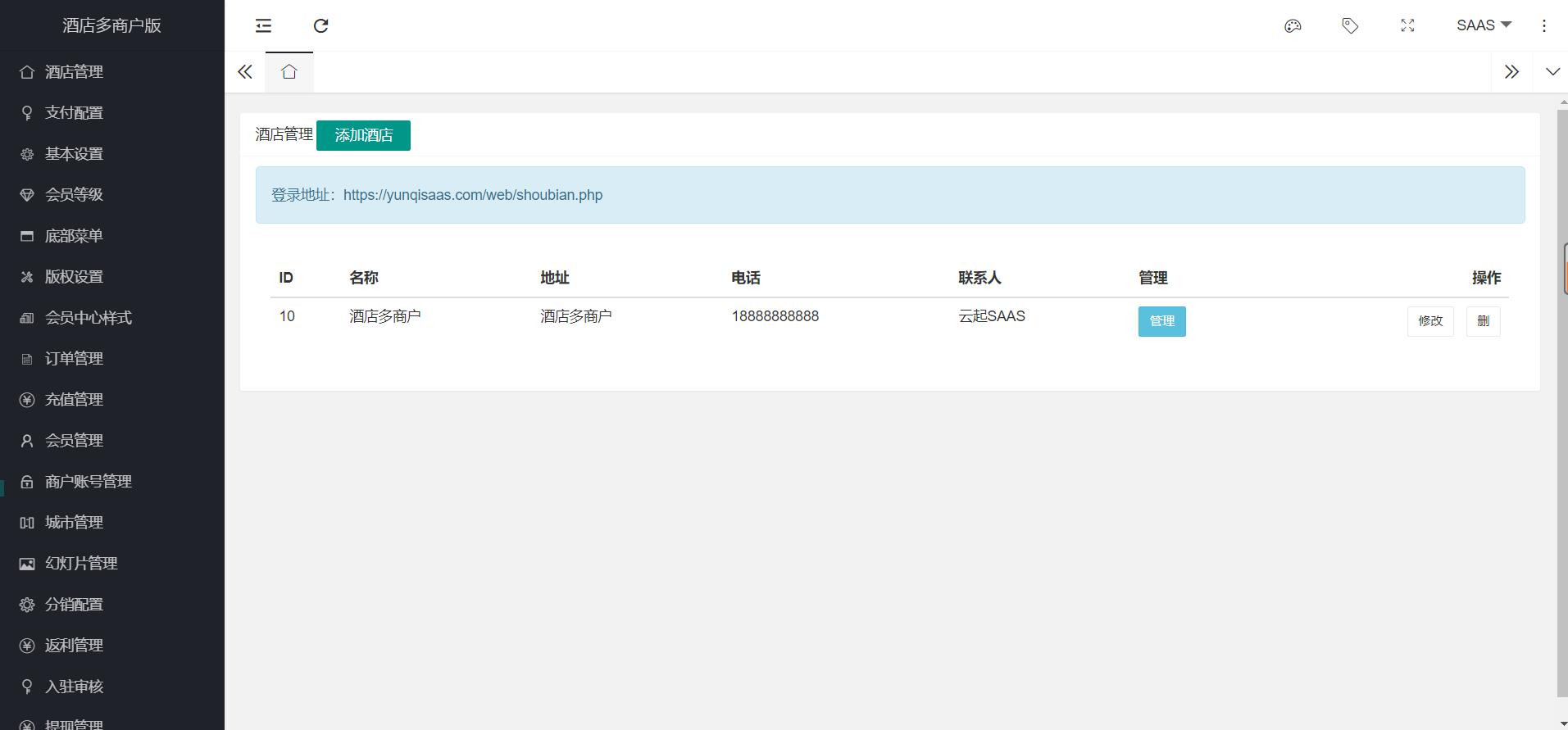Click the refresh icon in top toolbar
Screen dimensions: 1568x730
pyautogui.click(x=321, y=26)
